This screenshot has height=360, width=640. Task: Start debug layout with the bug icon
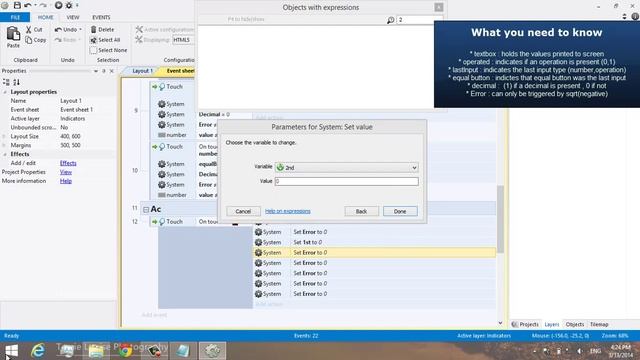[x=69, y=5]
